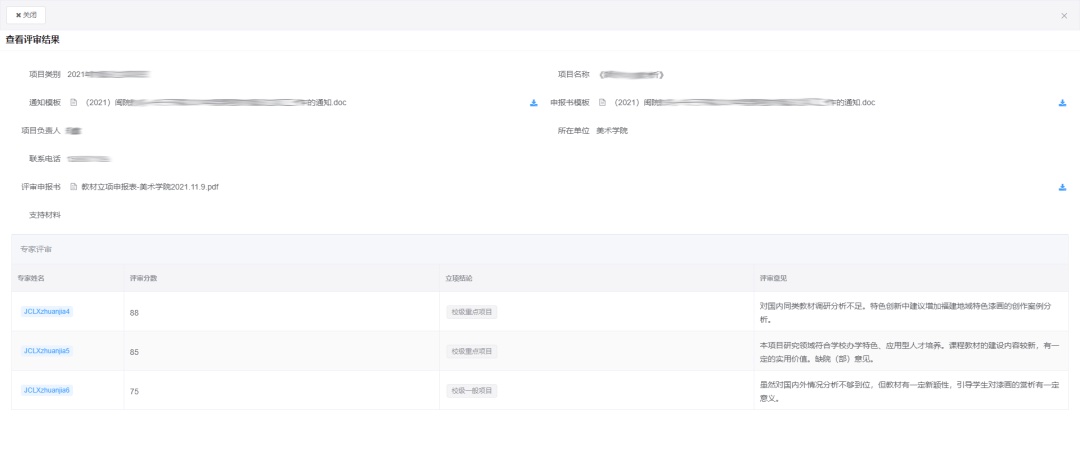The image size is (1080, 450).
Task: Click the 评审分数 column header
Action: (x=143, y=277)
